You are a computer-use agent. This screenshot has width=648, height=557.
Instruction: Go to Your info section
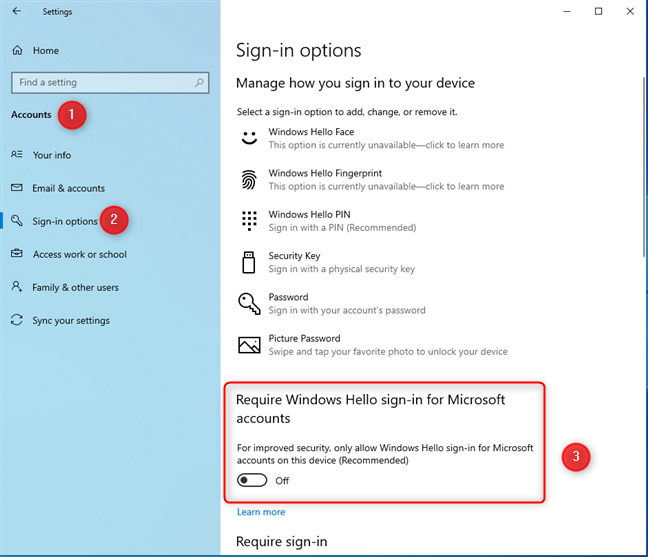click(52, 155)
